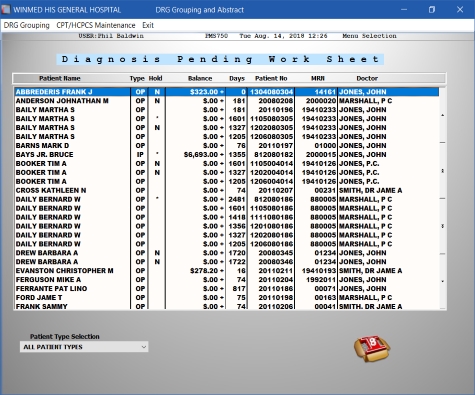Select the BARNS MARK D row

point(227,146)
